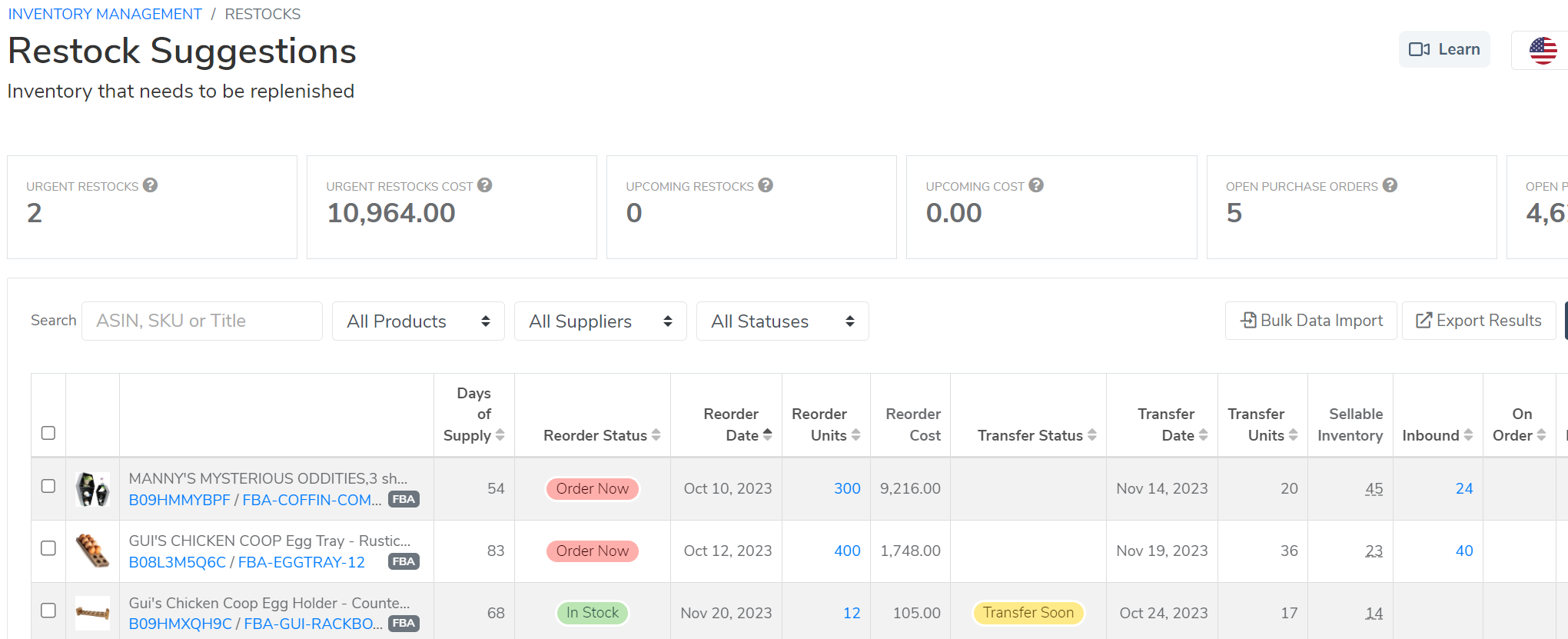
Task: Sort by On Order column arrows
Action: point(1541,435)
